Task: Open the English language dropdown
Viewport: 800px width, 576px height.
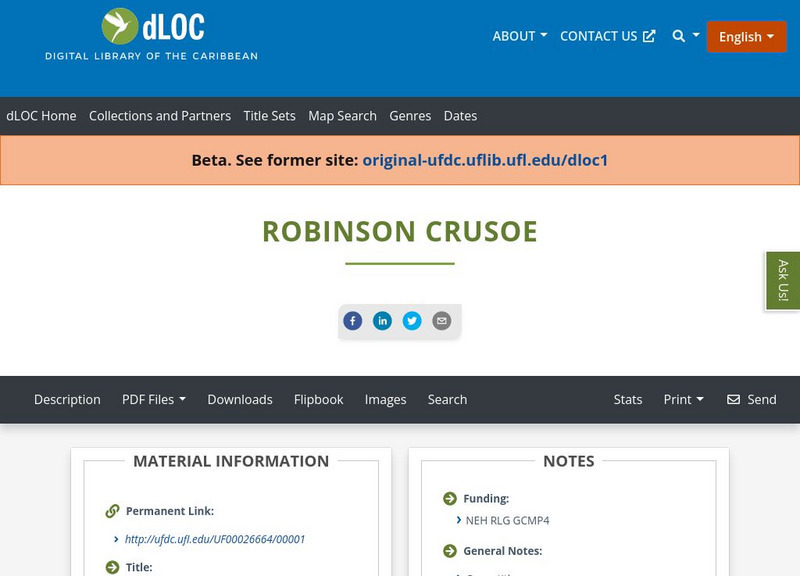Action: click(x=746, y=36)
